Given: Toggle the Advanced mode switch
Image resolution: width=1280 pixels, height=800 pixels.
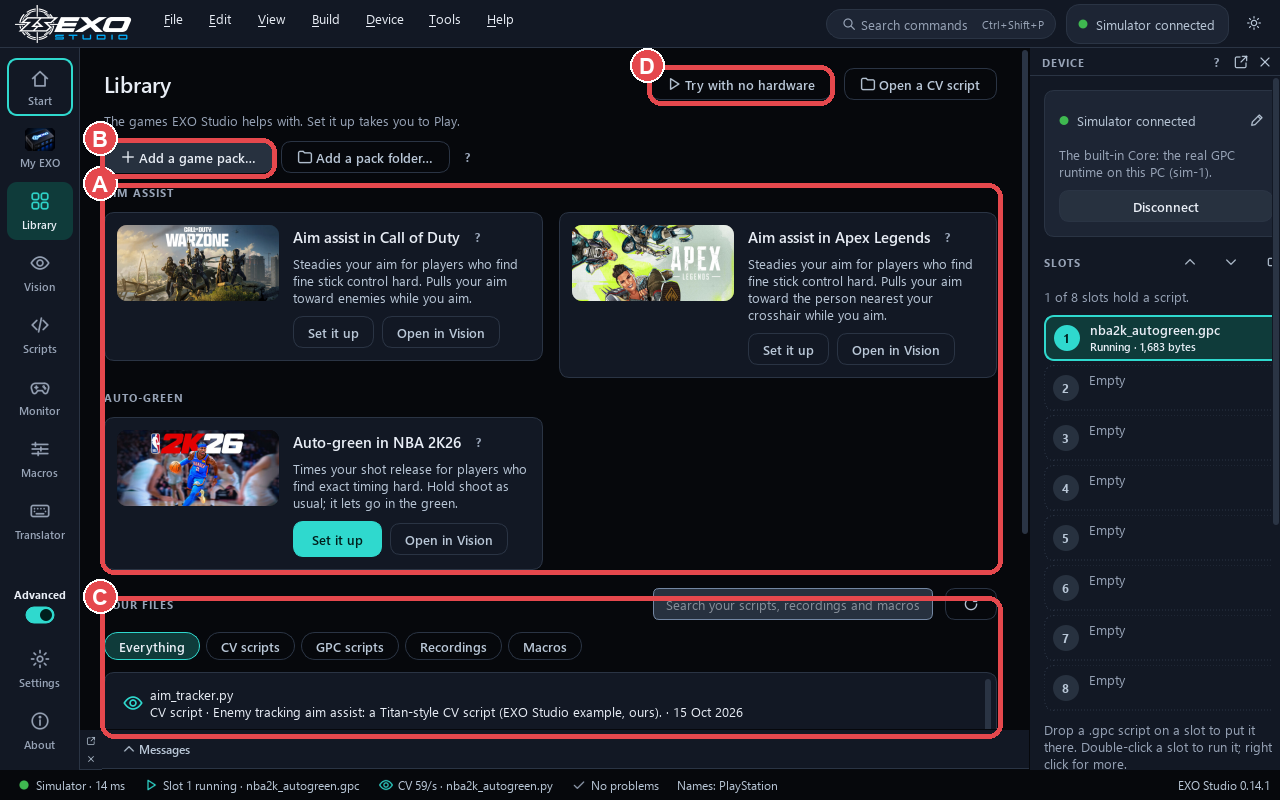Looking at the screenshot, I should pos(40,615).
